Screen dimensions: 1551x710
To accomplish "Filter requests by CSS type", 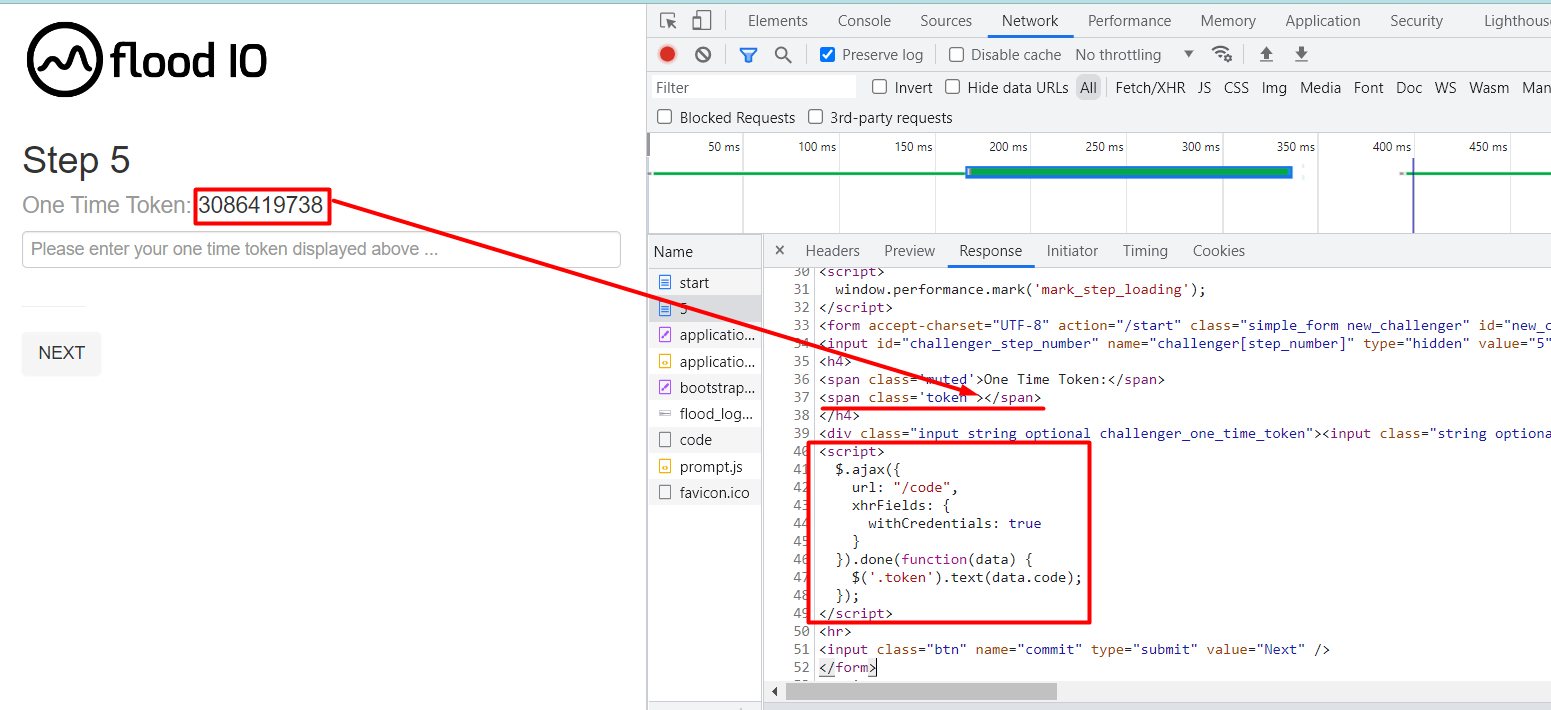I will [1236, 88].
